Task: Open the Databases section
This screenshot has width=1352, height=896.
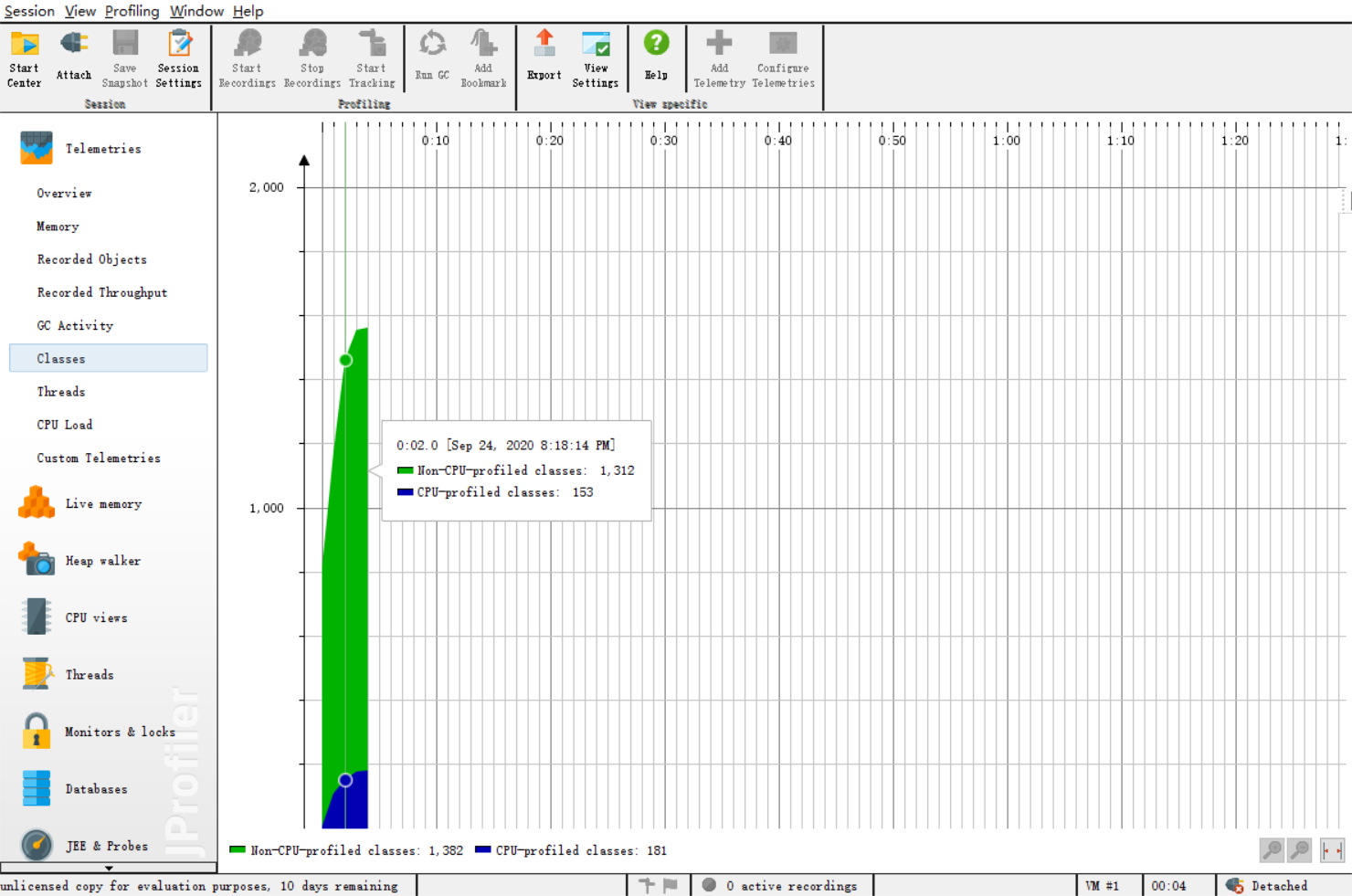Action: click(x=73, y=788)
